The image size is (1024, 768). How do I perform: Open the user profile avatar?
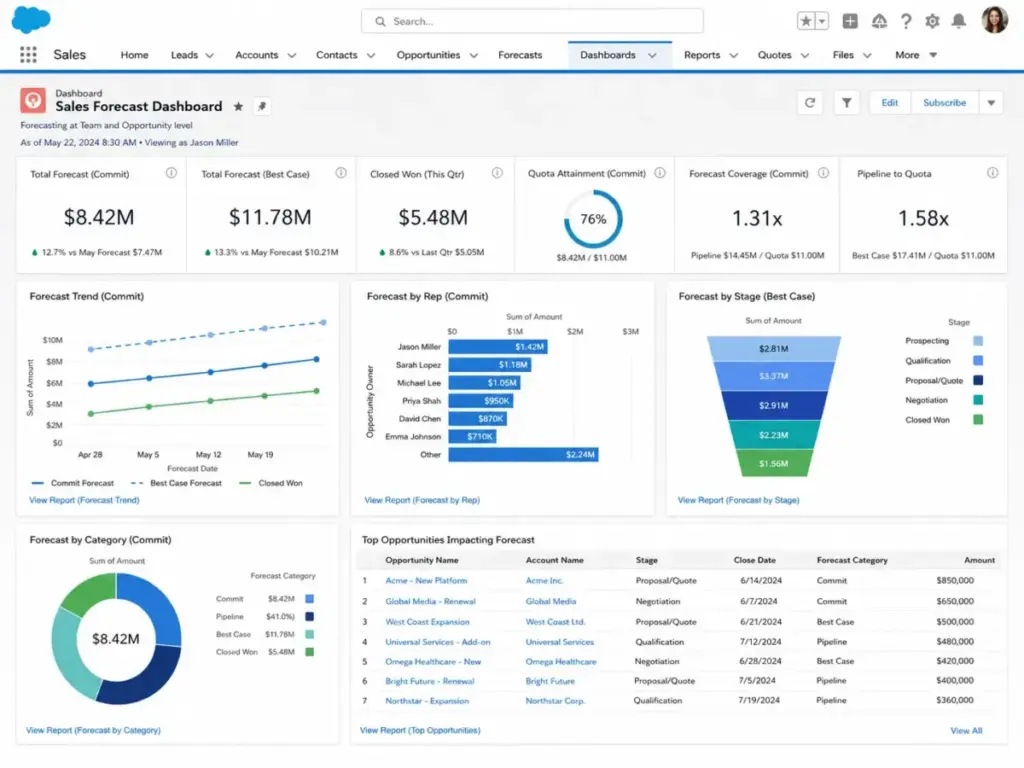pyautogui.click(x=994, y=20)
